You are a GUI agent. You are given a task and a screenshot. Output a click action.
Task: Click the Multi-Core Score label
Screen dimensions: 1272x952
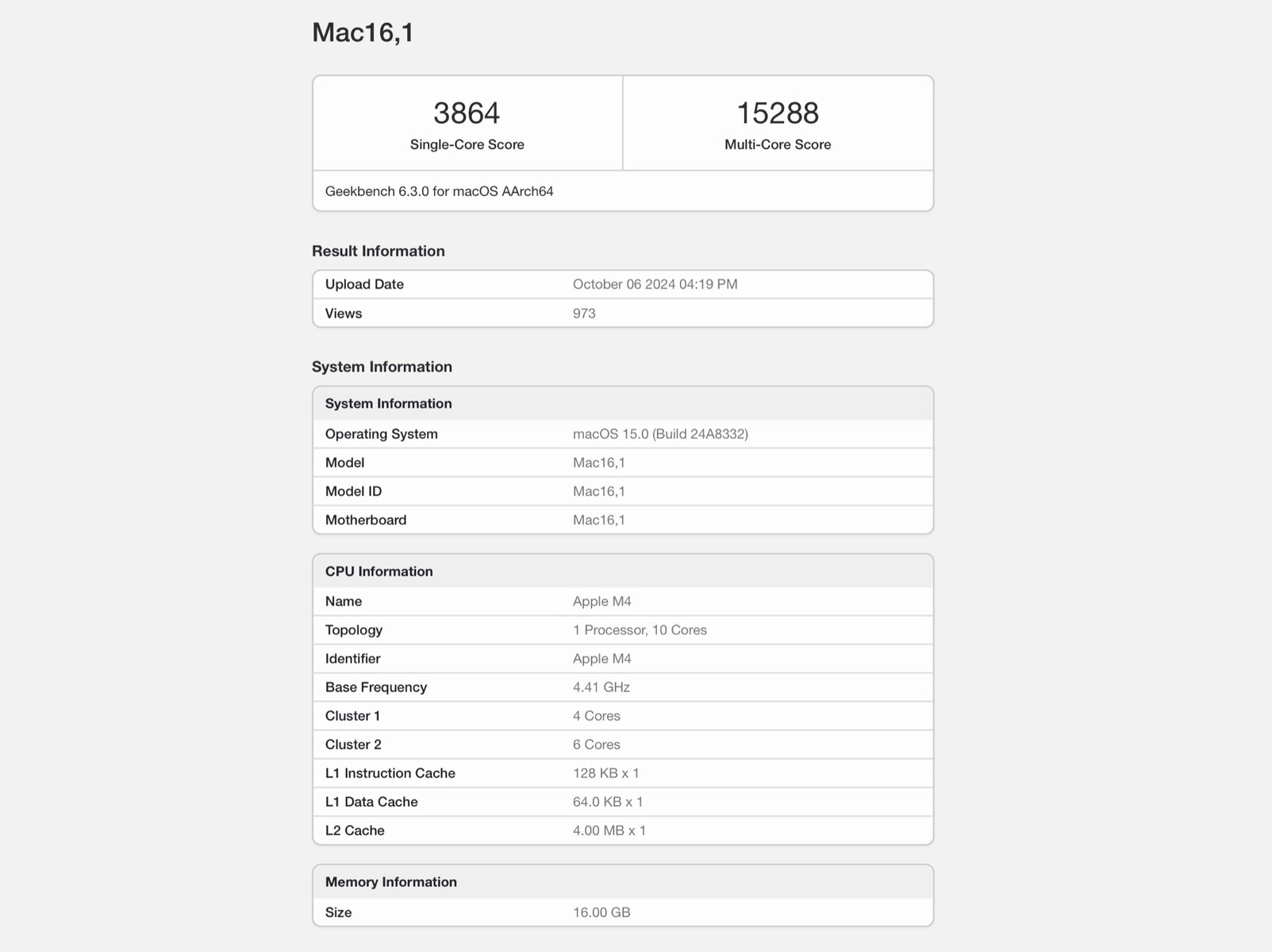(x=778, y=144)
